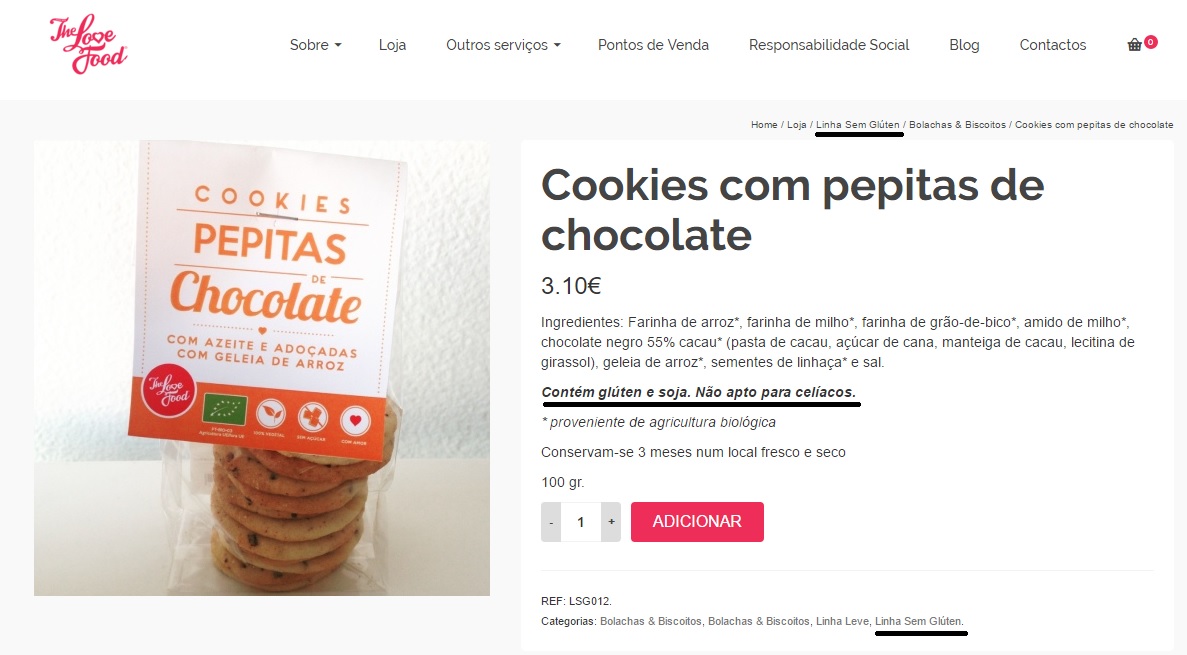Image resolution: width=1187 pixels, height=655 pixels.
Task: Open the Blog menu item
Action: [964, 45]
